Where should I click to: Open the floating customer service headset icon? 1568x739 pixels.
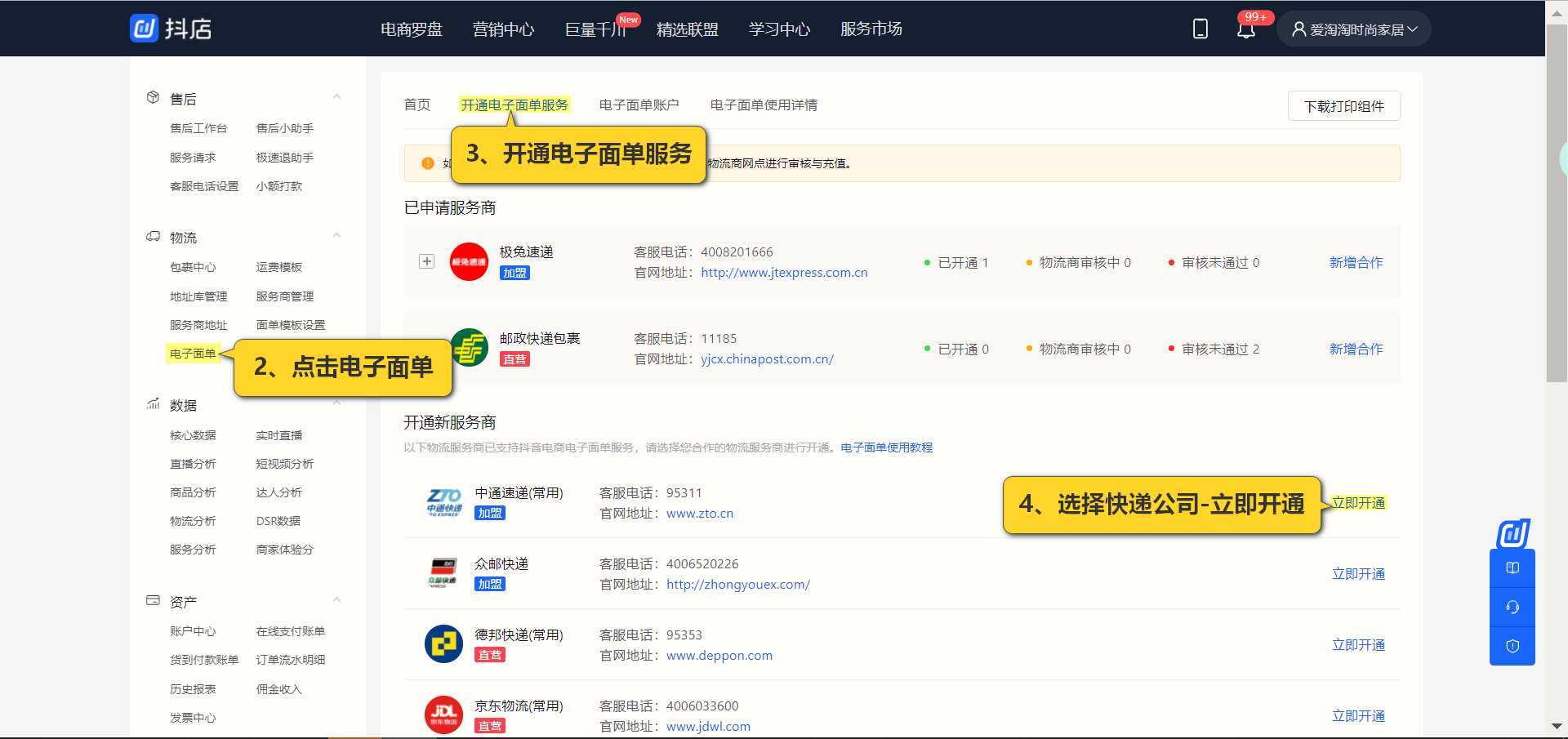1512,607
